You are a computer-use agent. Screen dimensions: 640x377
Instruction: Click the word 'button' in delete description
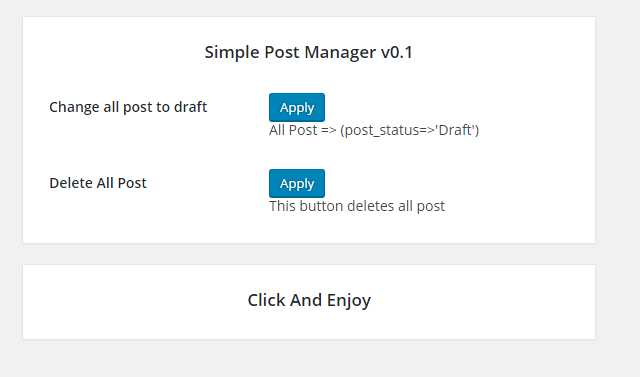click(321, 206)
